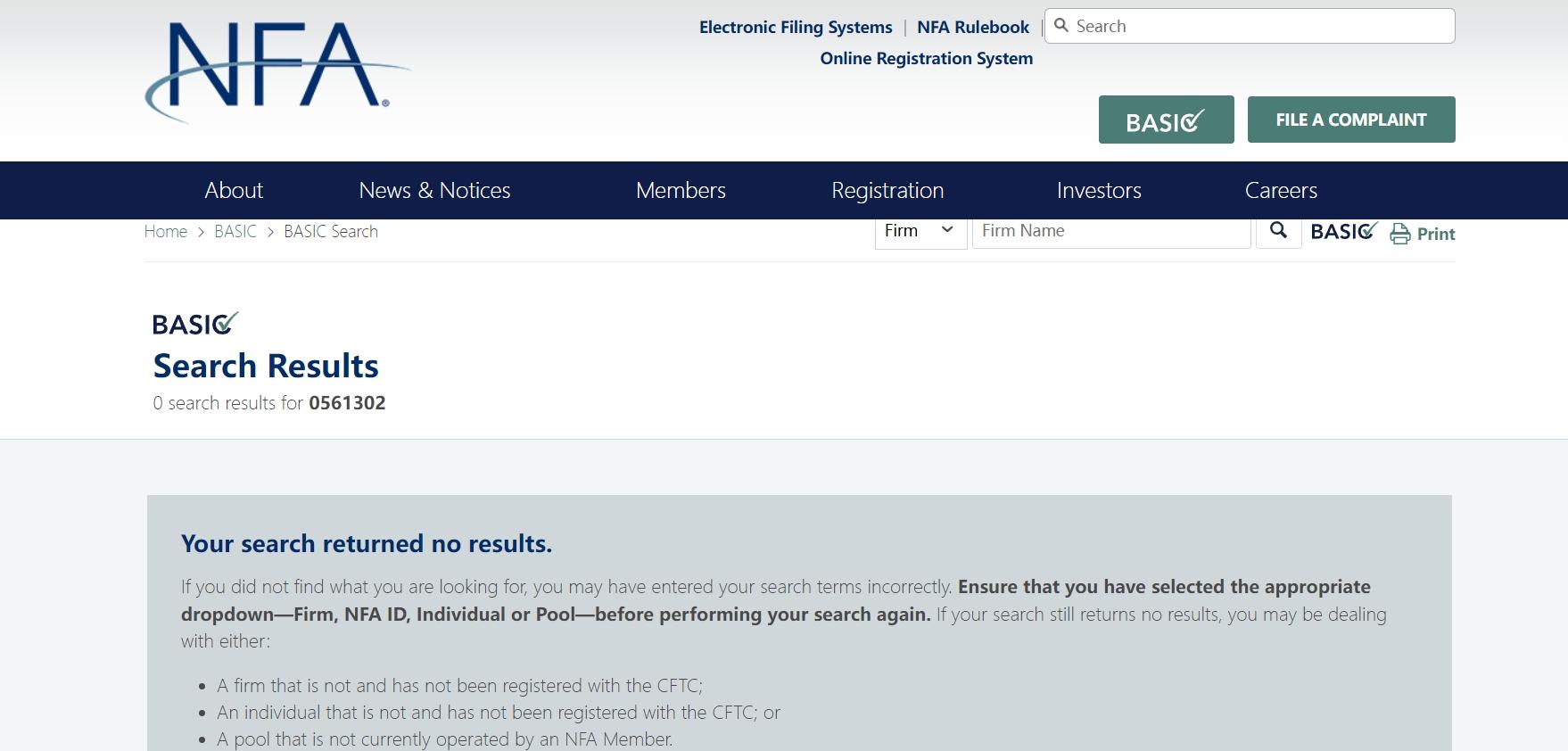
Task: Click the magnifier icon in the top search box
Action: [x=1061, y=26]
